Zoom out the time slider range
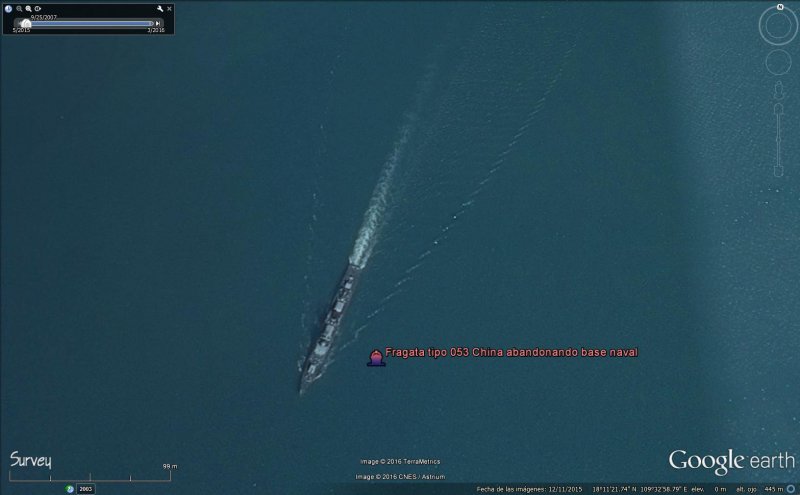 pos(18,8)
